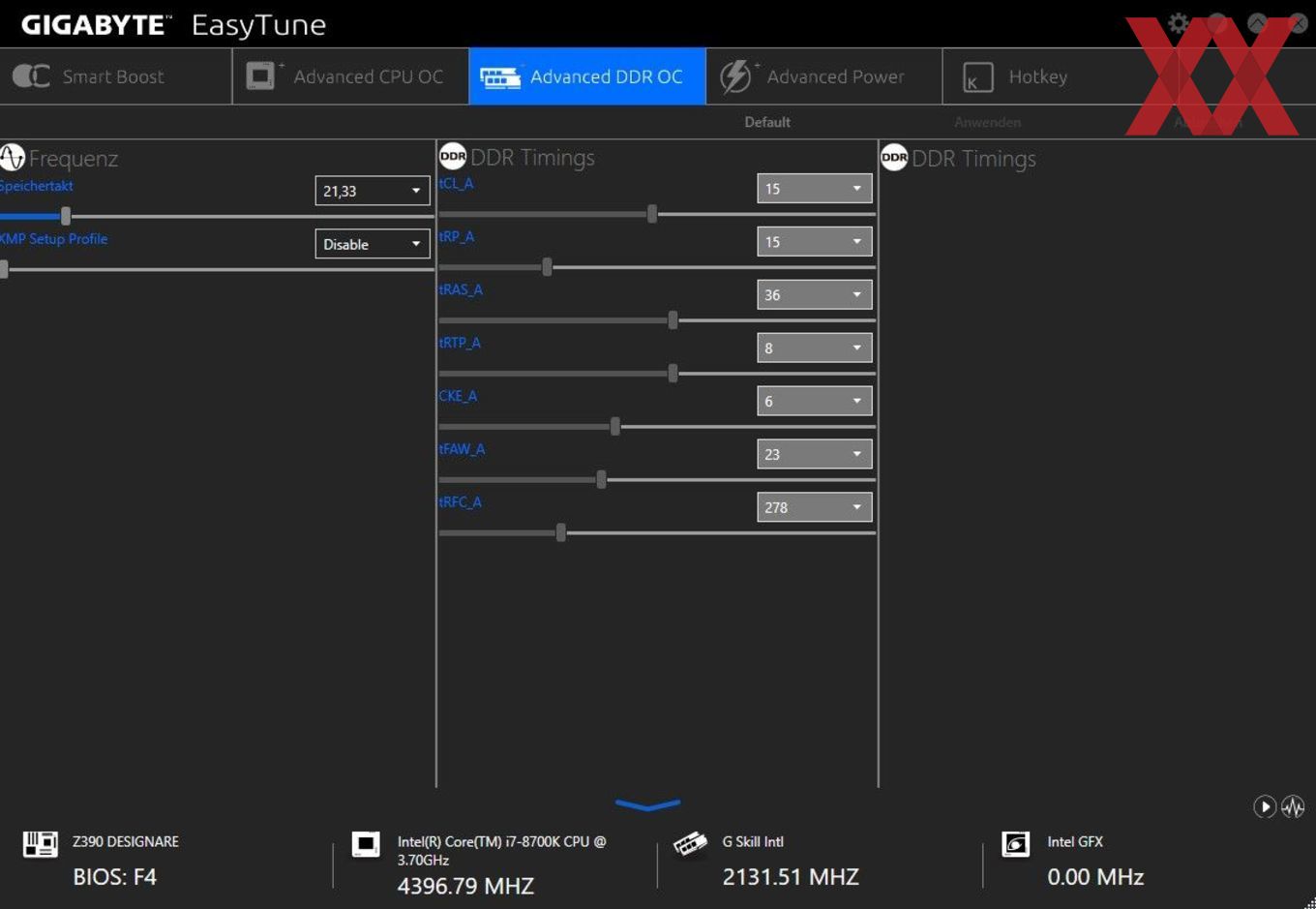Click the Smart Boost toggle icon
Image resolution: width=1316 pixels, height=909 pixels.
[x=31, y=76]
